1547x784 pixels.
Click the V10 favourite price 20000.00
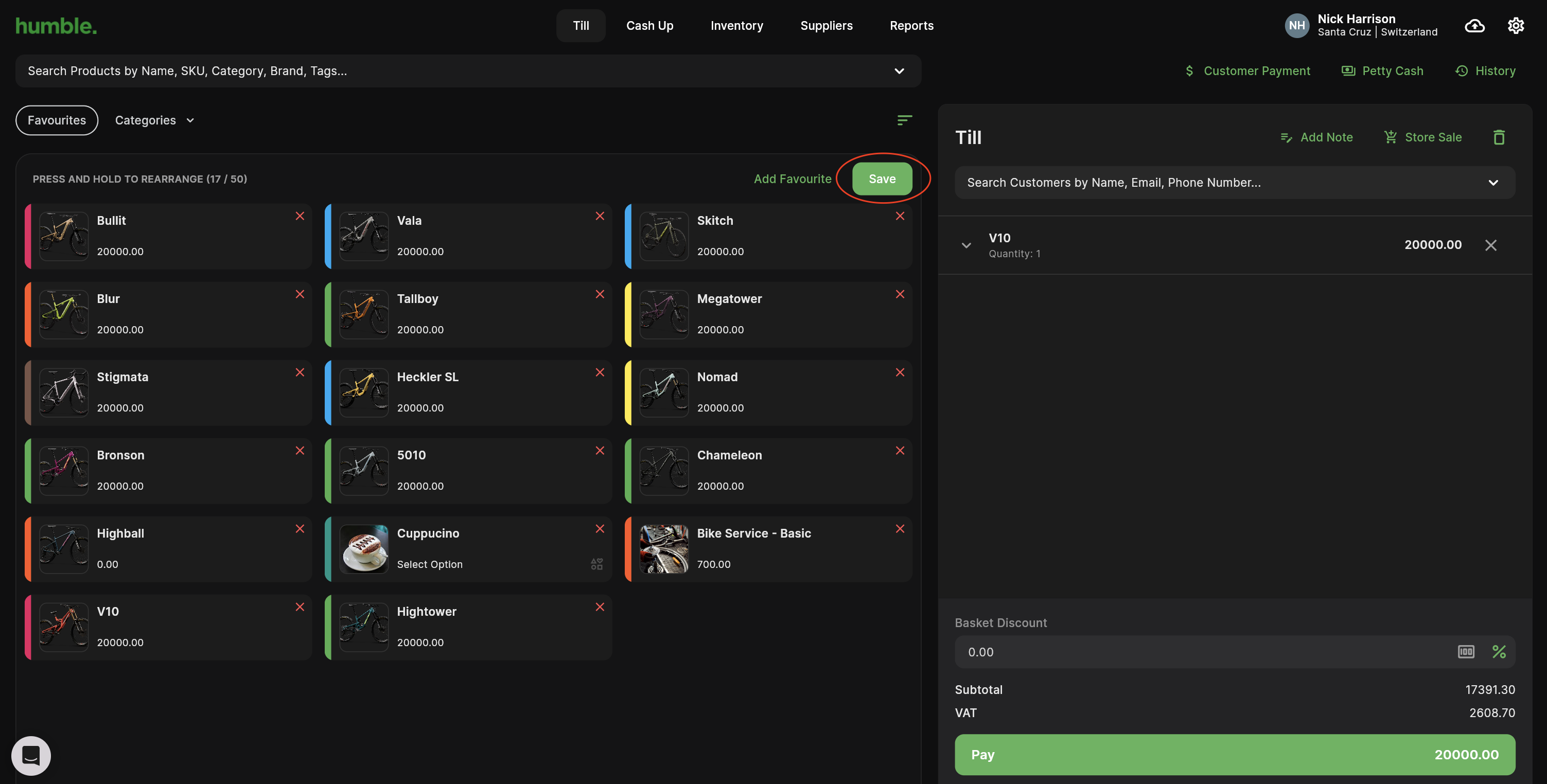(x=120, y=643)
